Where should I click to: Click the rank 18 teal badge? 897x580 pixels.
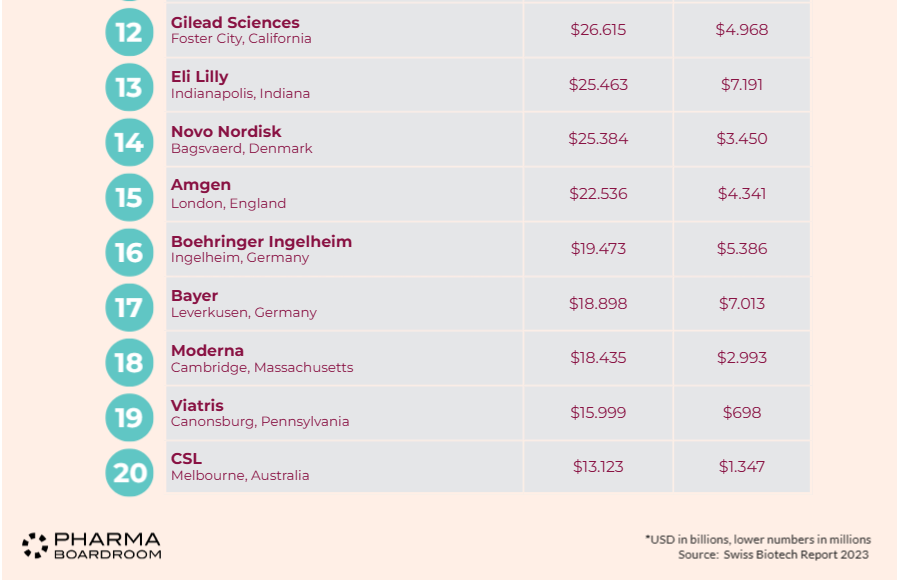point(129,361)
